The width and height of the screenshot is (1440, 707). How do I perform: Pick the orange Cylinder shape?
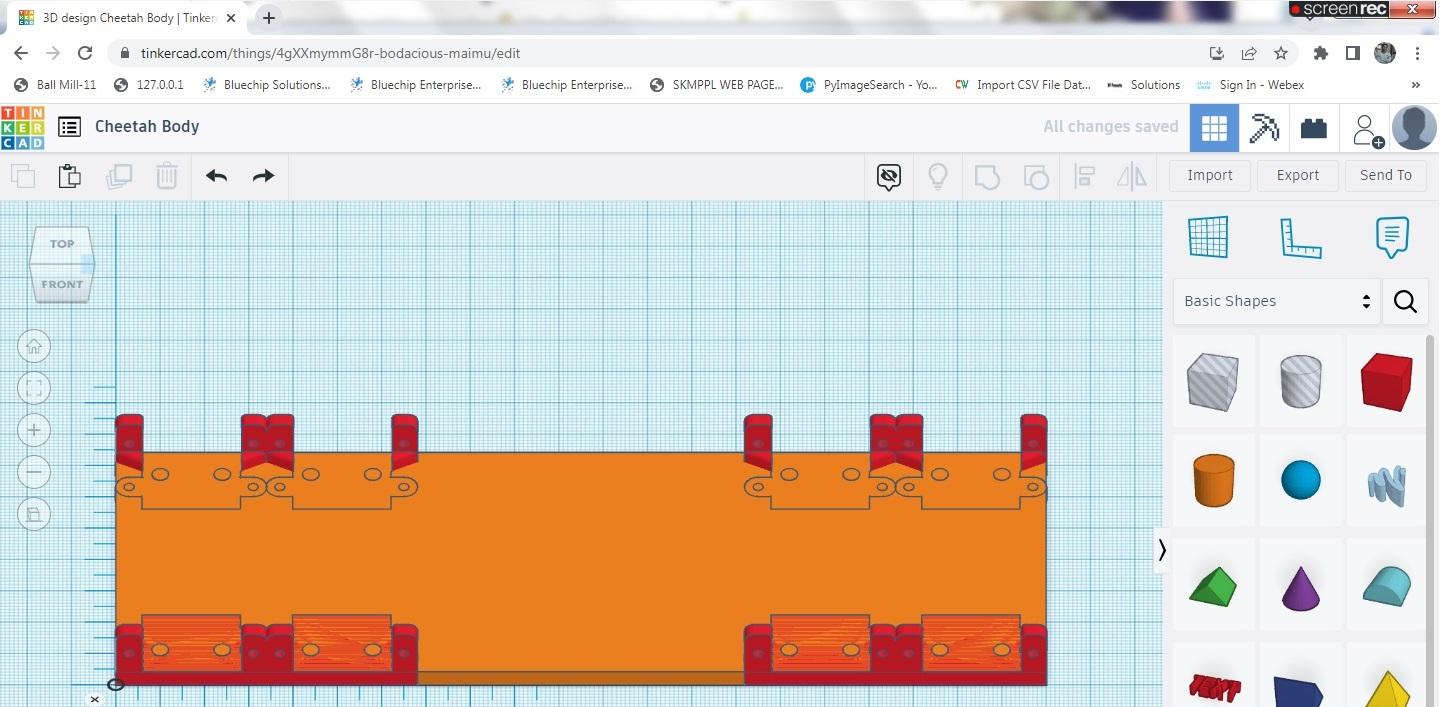[1214, 480]
